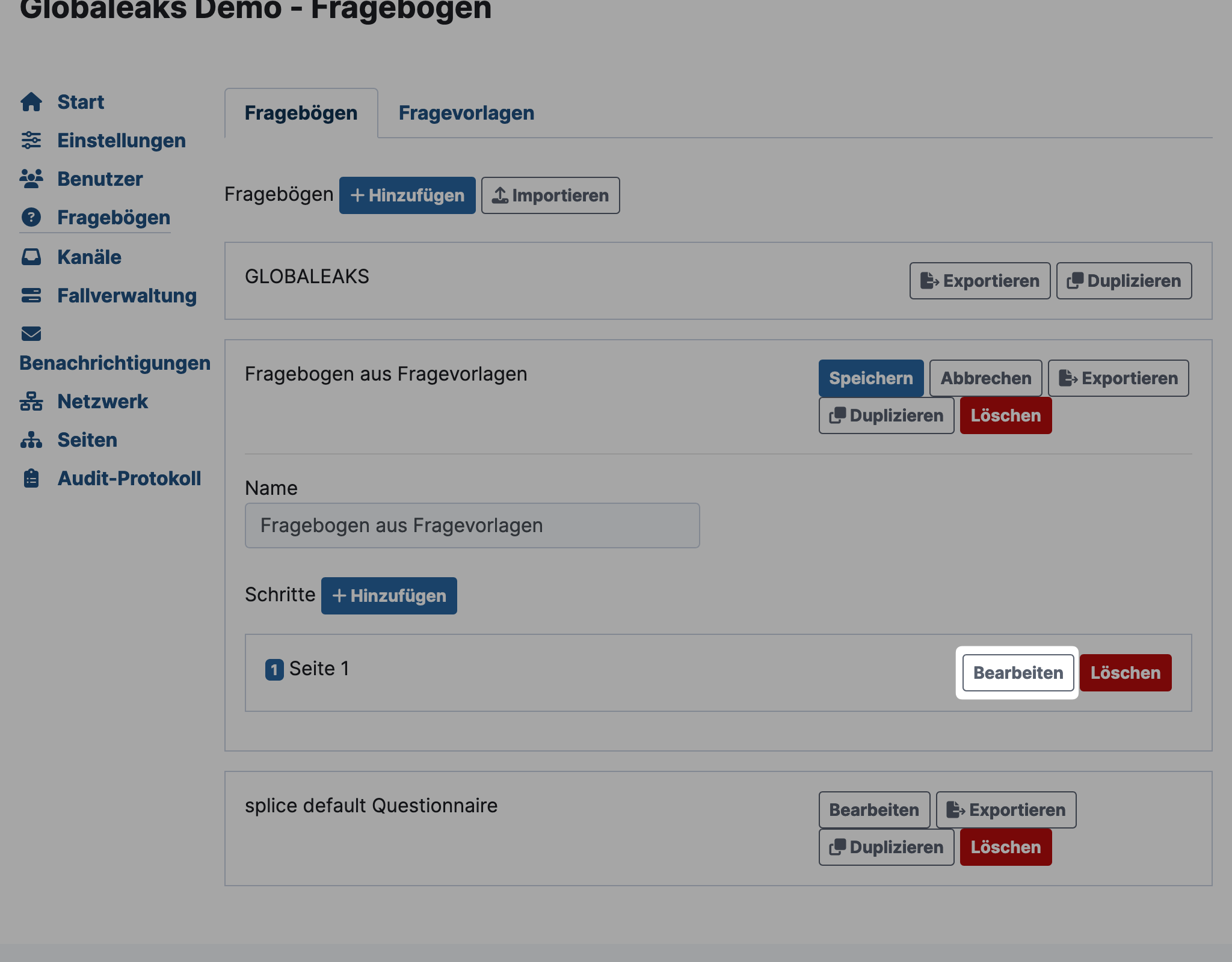Screen dimensions: 1232x962
Task: Navigate to Kanäle in the sidebar
Action: point(90,257)
